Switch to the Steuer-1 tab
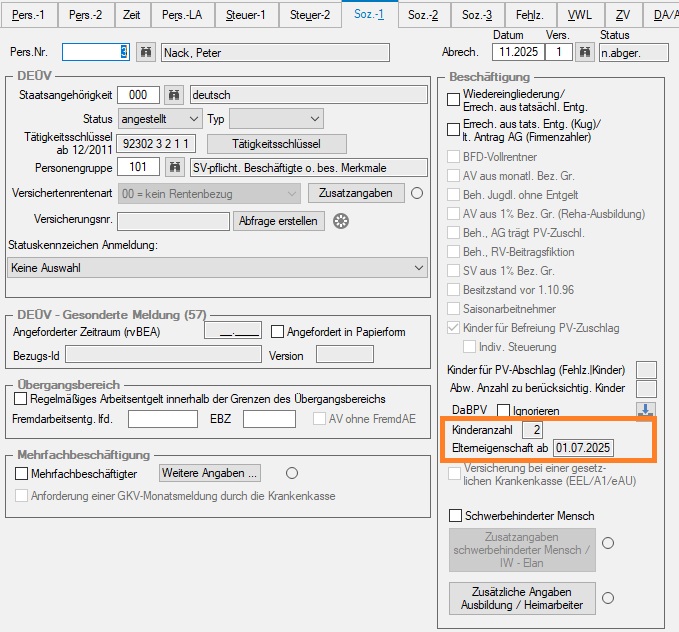Screen dimensions: 679x632 pyautogui.click(x=246, y=15)
